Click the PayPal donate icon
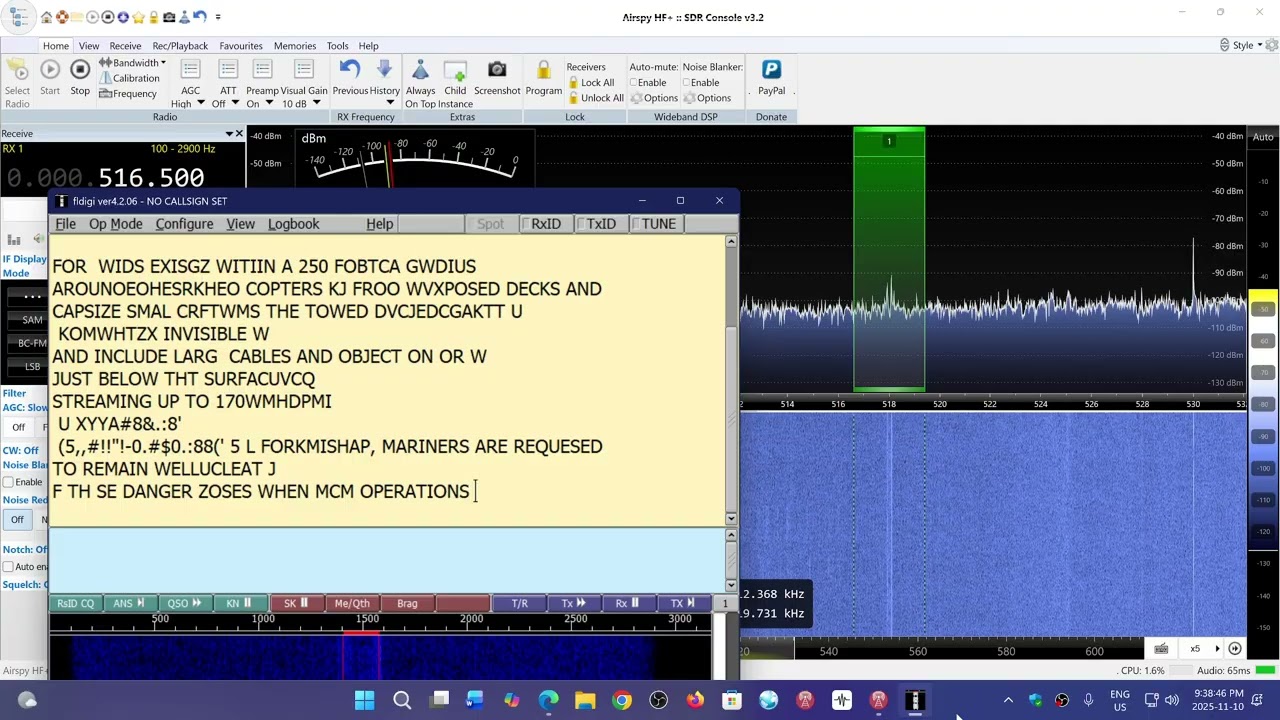The image size is (1280, 720). click(x=771, y=69)
